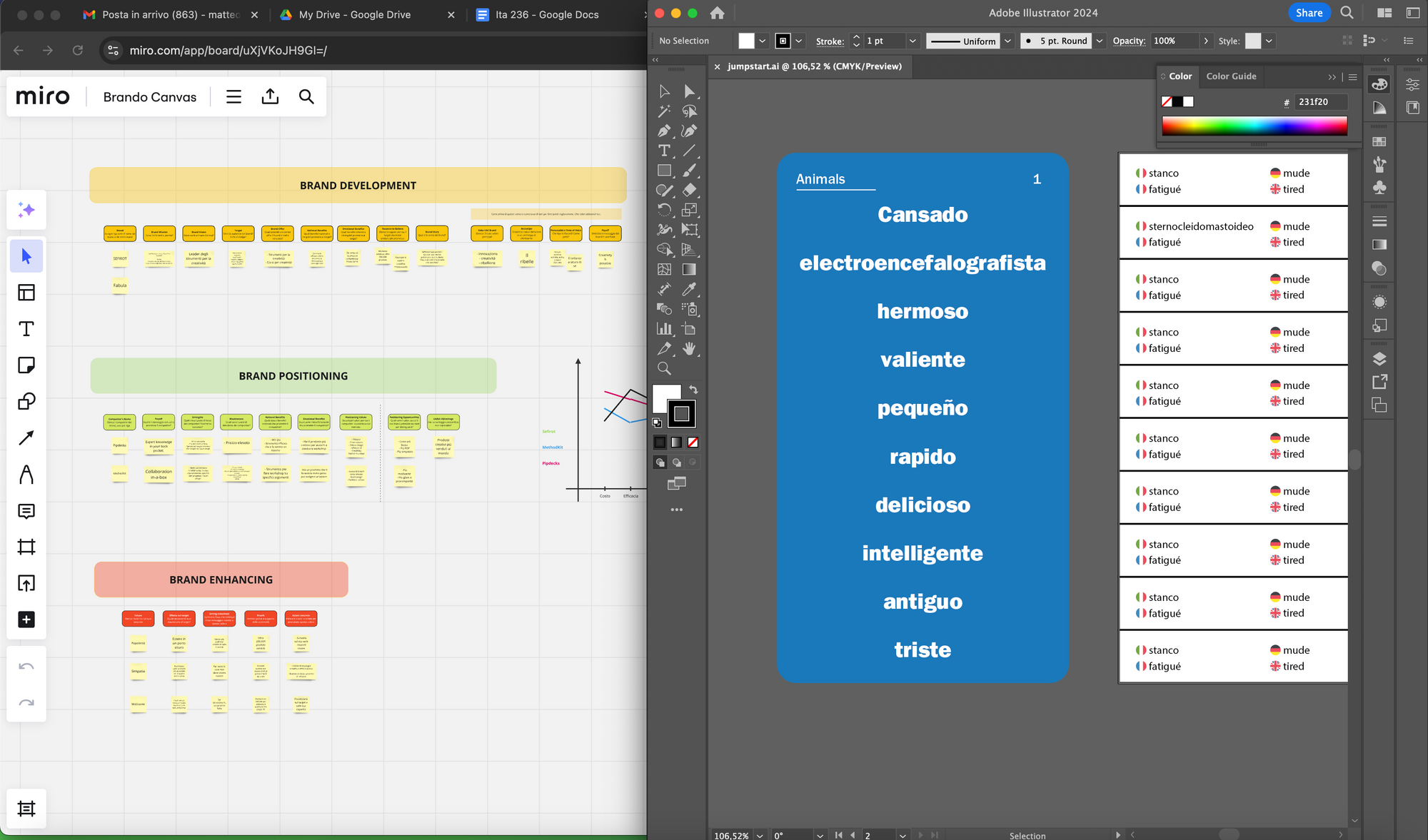Select the frame tool in Miro sidebar
Image resolution: width=1428 pixels, height=840 pixels.
point(26,547)
